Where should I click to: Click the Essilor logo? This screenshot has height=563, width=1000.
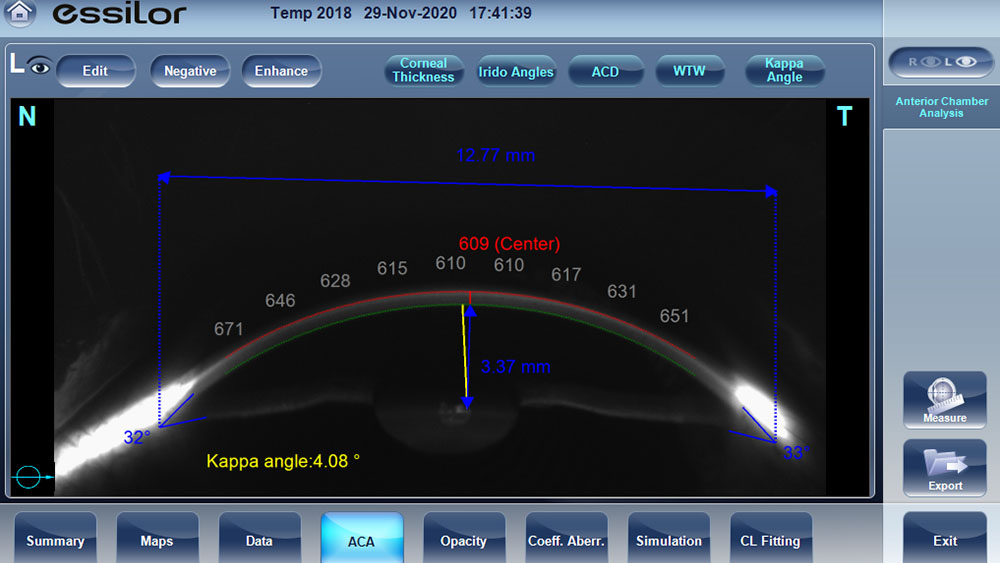[119, 13]
